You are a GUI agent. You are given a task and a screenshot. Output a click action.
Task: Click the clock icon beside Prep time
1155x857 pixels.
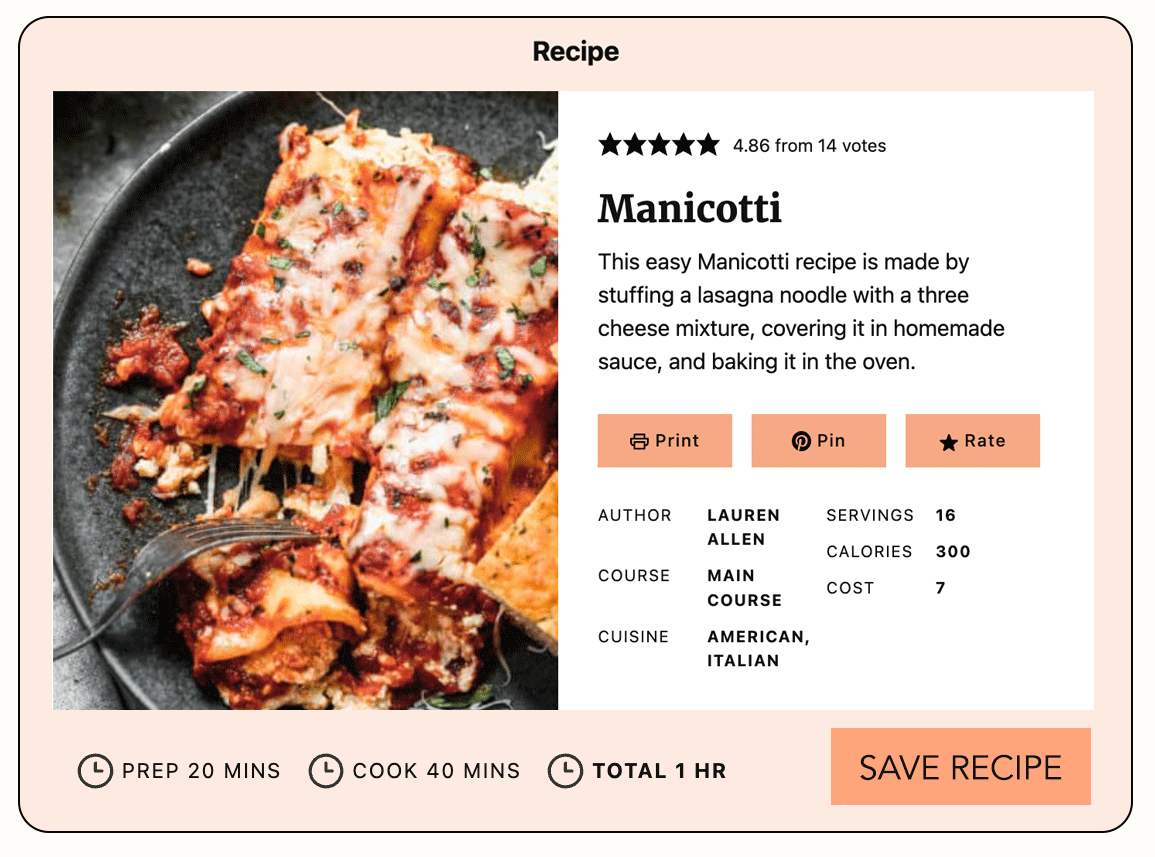[x=95, y=771]
